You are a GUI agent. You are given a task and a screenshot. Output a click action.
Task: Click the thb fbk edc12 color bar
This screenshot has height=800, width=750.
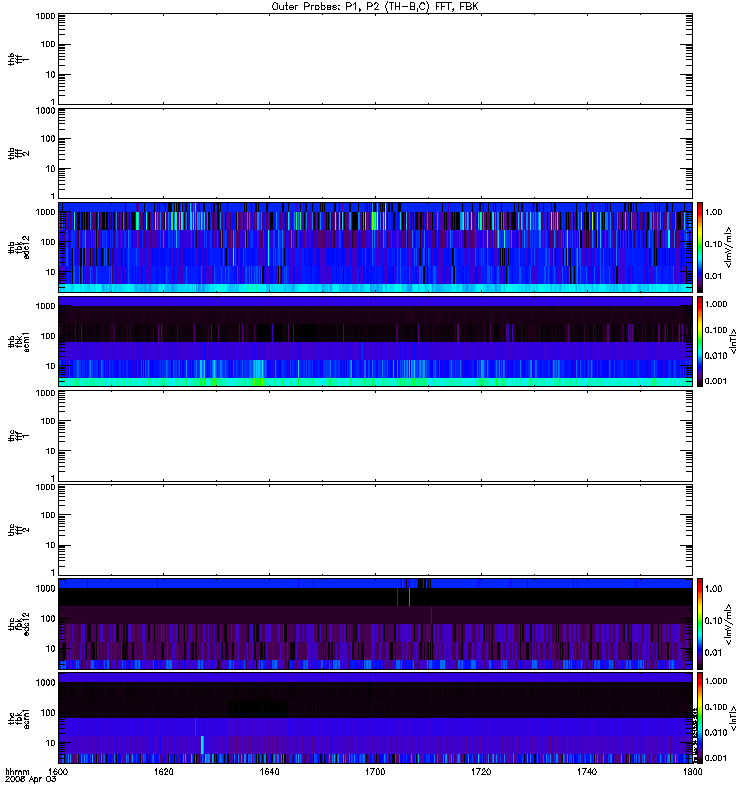[x=700, y=247]
